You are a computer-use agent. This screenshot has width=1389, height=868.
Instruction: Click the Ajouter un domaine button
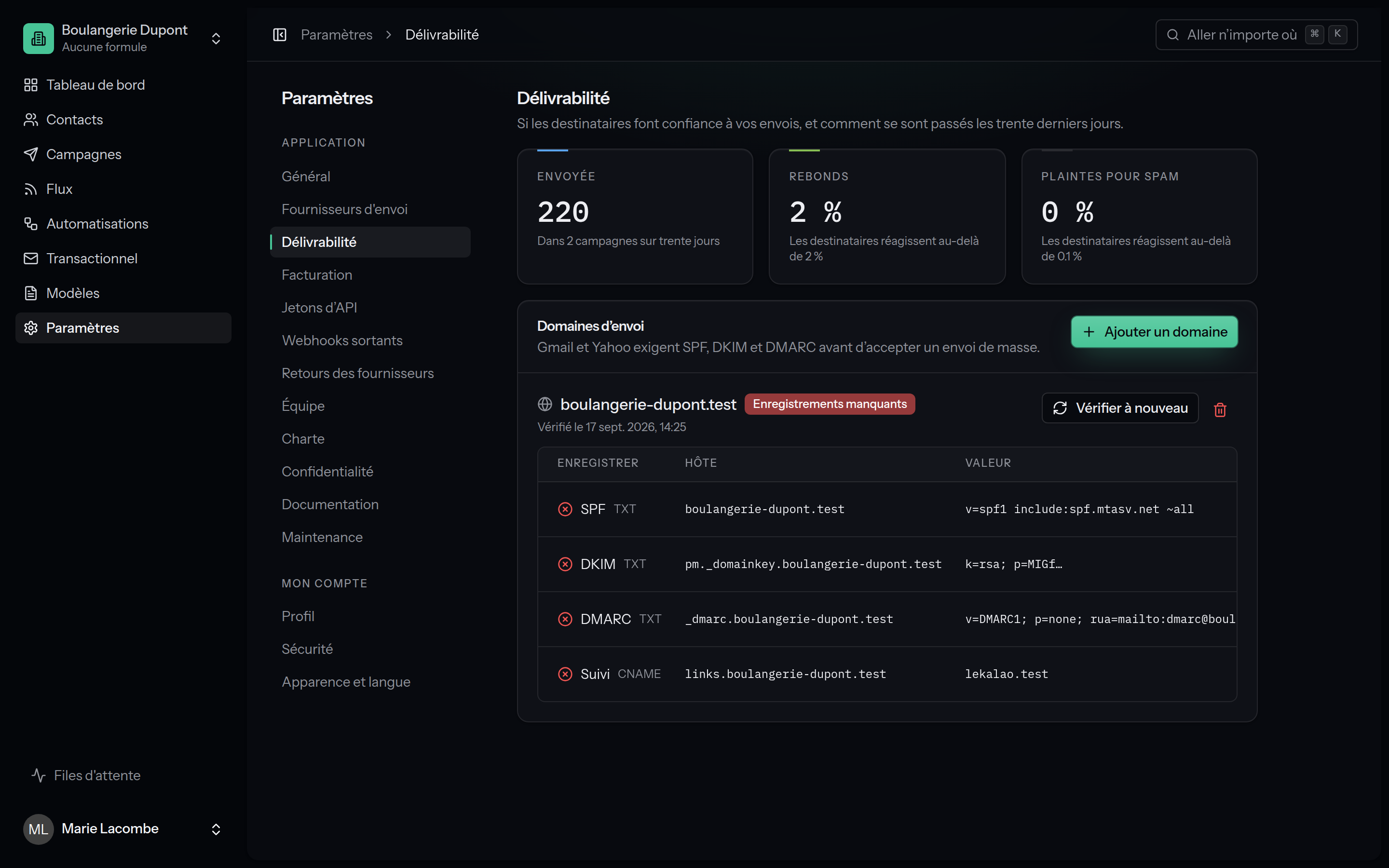pyautogui.click(x=1154, y=332)
